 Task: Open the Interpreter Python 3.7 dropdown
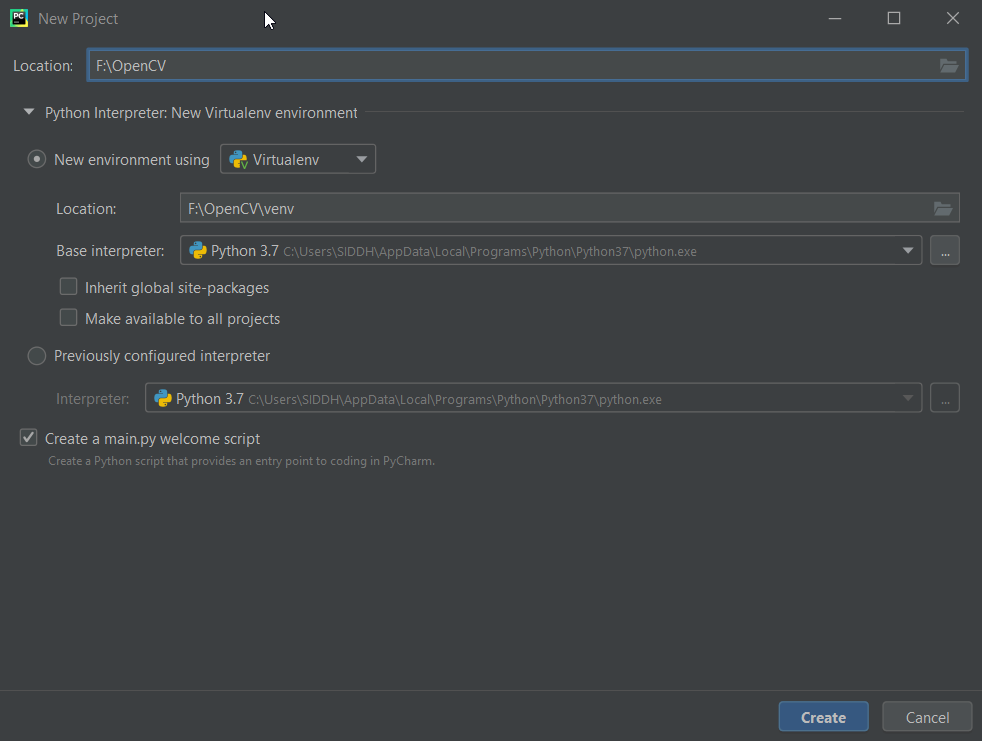534,398
